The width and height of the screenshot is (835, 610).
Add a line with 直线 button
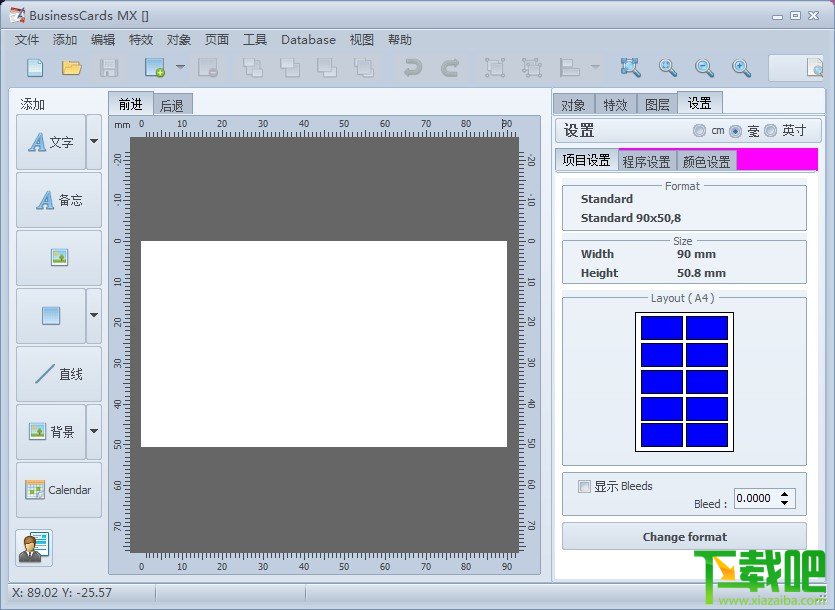pos(59,373)
